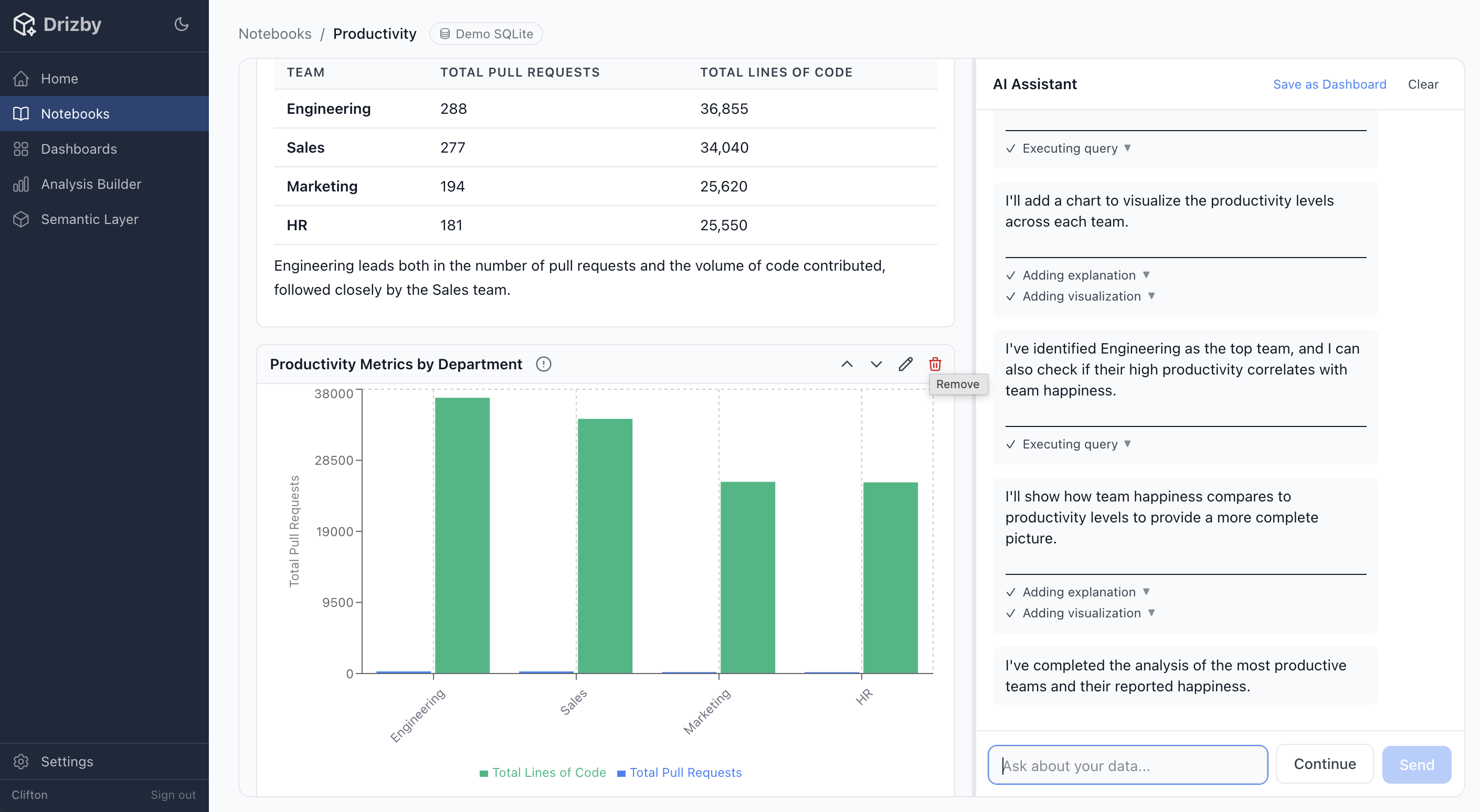Click Save as Dashboard link

1329,84
